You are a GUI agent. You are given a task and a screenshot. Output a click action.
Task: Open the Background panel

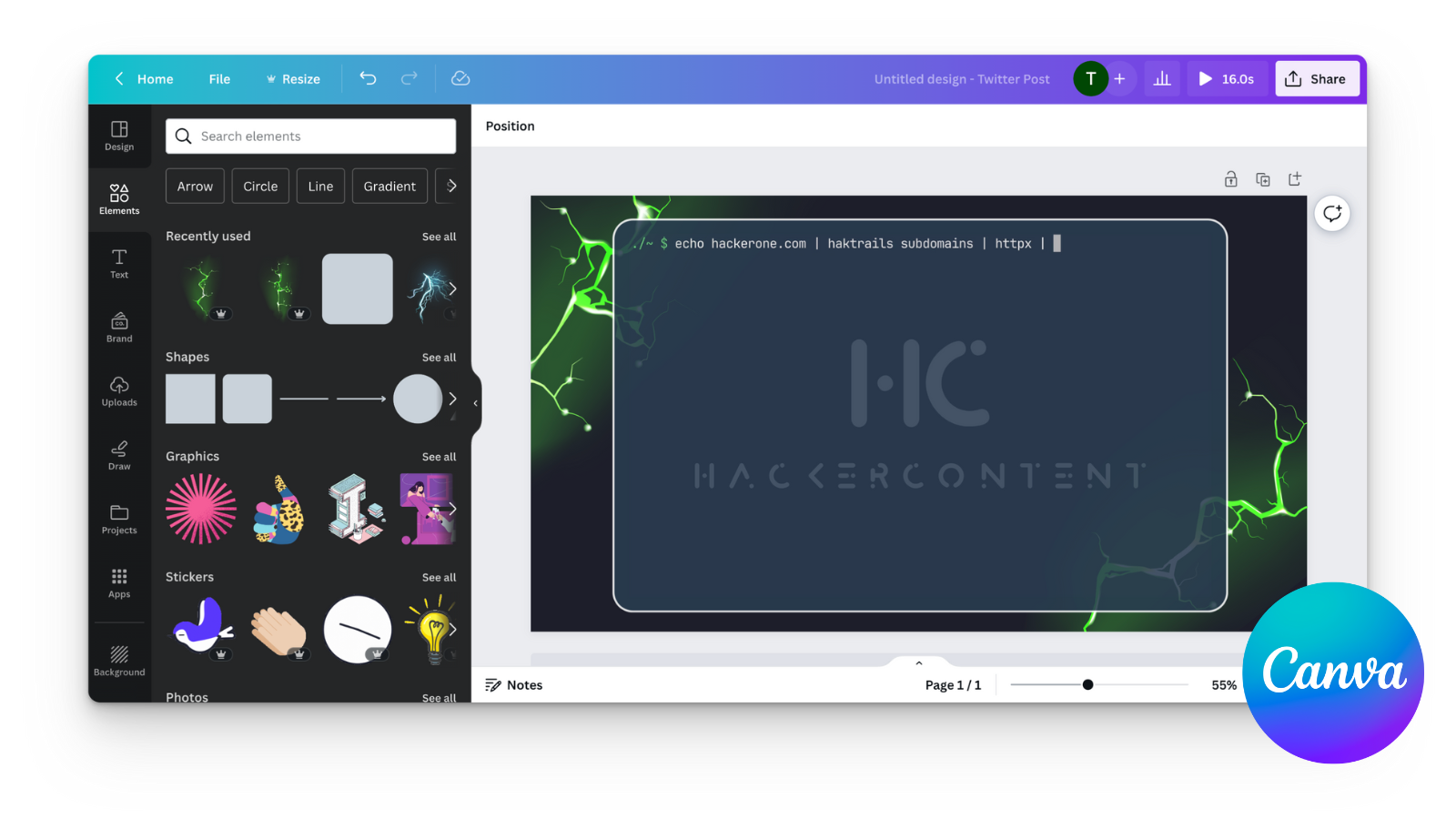click(119, 661)
